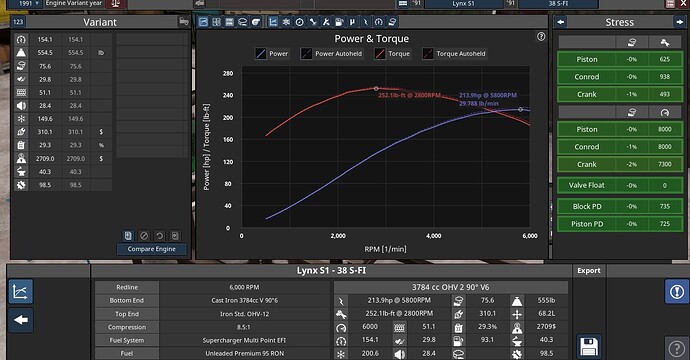Click the undo arrow icon above Compare Engine
Image resolution: width=690 pixels, height=360 pixels.
159,236
